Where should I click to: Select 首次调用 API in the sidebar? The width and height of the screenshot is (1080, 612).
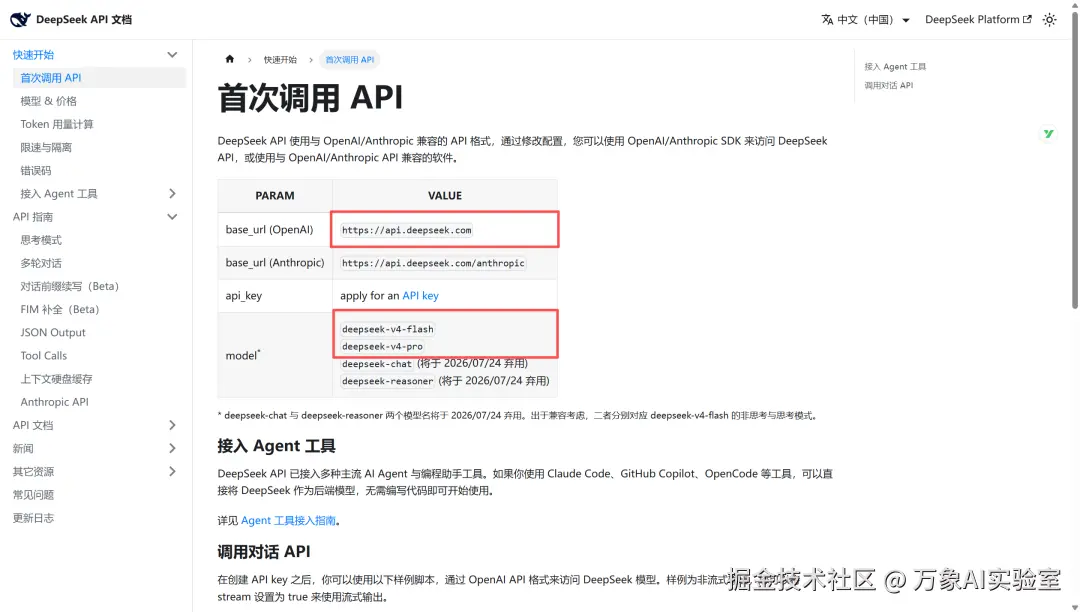click(x=99, y=78)
